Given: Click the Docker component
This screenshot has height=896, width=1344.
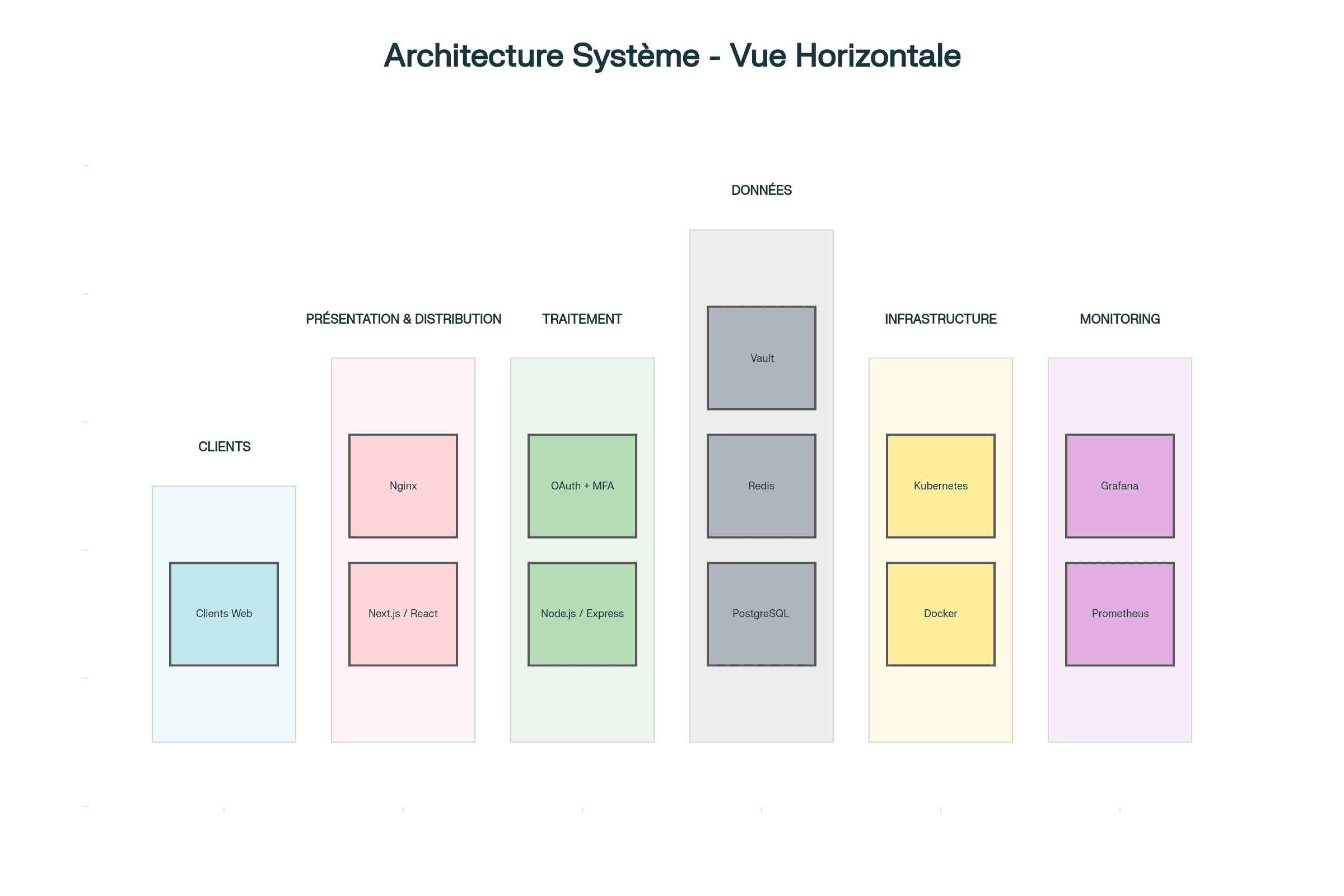Looking at the screenshot, I should (940, 614).
